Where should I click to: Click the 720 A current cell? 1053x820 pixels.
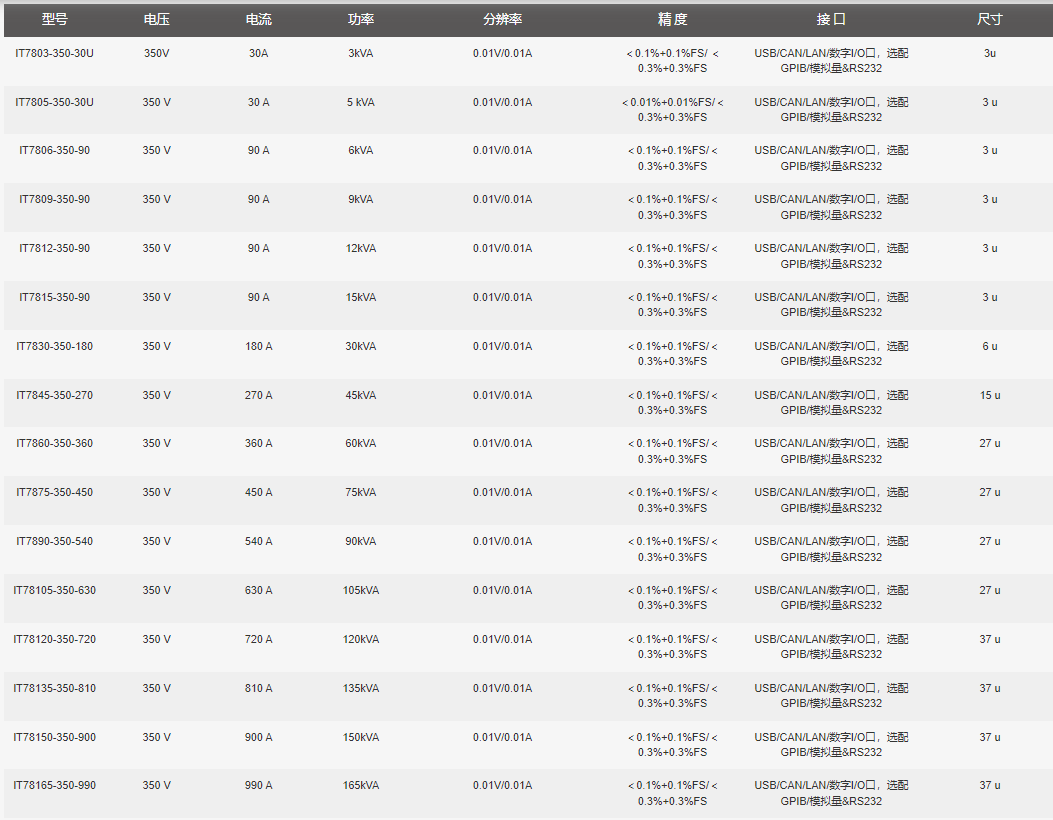[x=259, y=639]
